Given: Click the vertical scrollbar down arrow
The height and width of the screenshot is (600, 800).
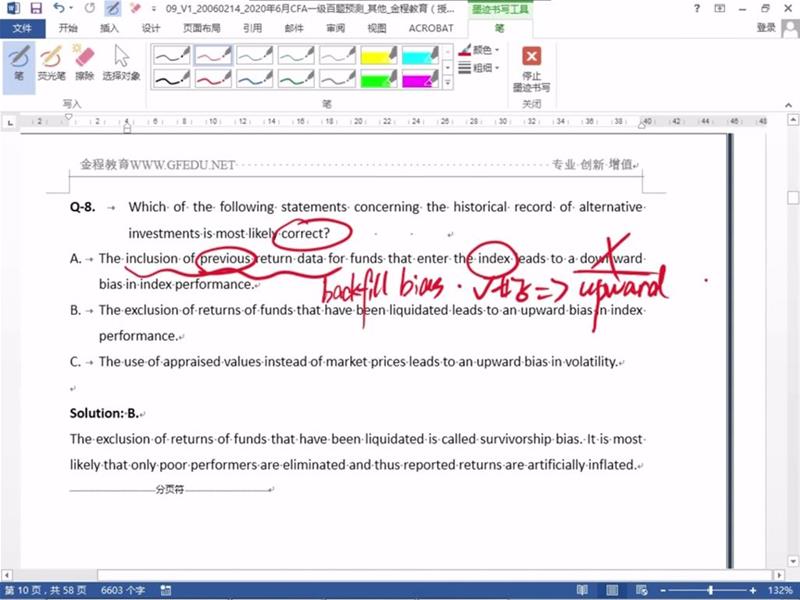Looking at the screenshot, I should point(793,561).
